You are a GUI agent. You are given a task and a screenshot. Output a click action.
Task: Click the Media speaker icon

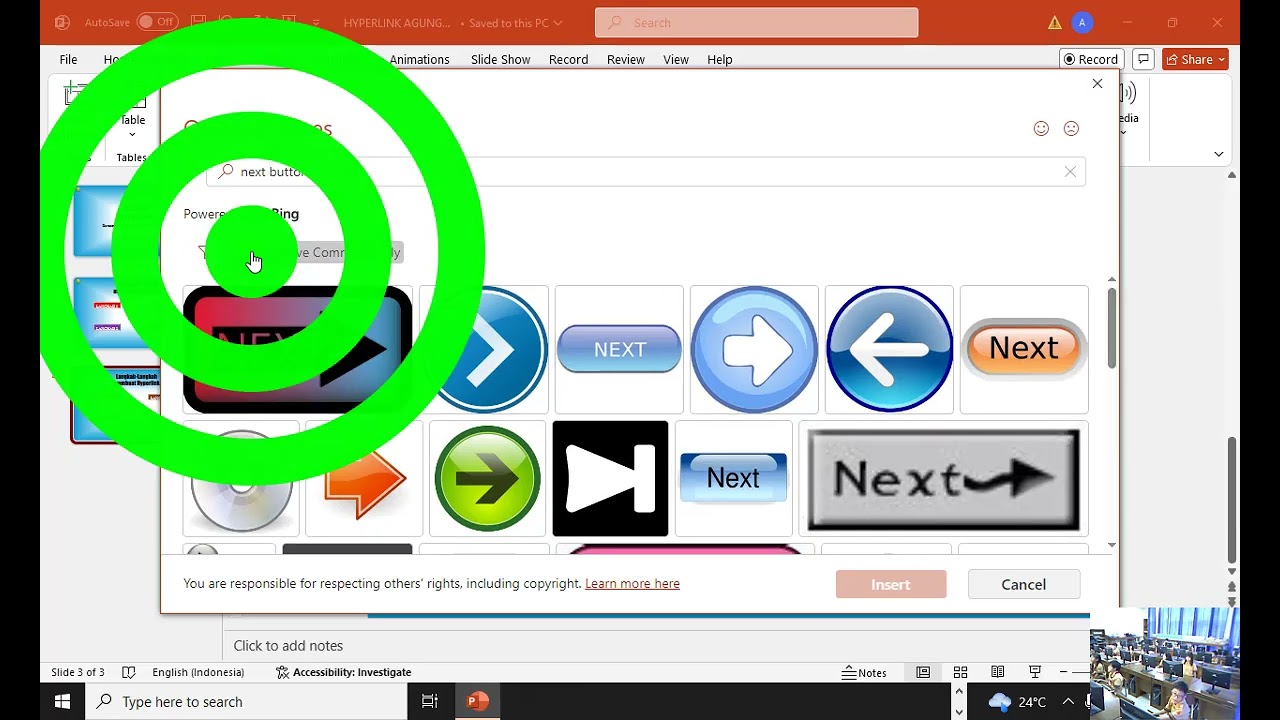(x=1128, y=94)
